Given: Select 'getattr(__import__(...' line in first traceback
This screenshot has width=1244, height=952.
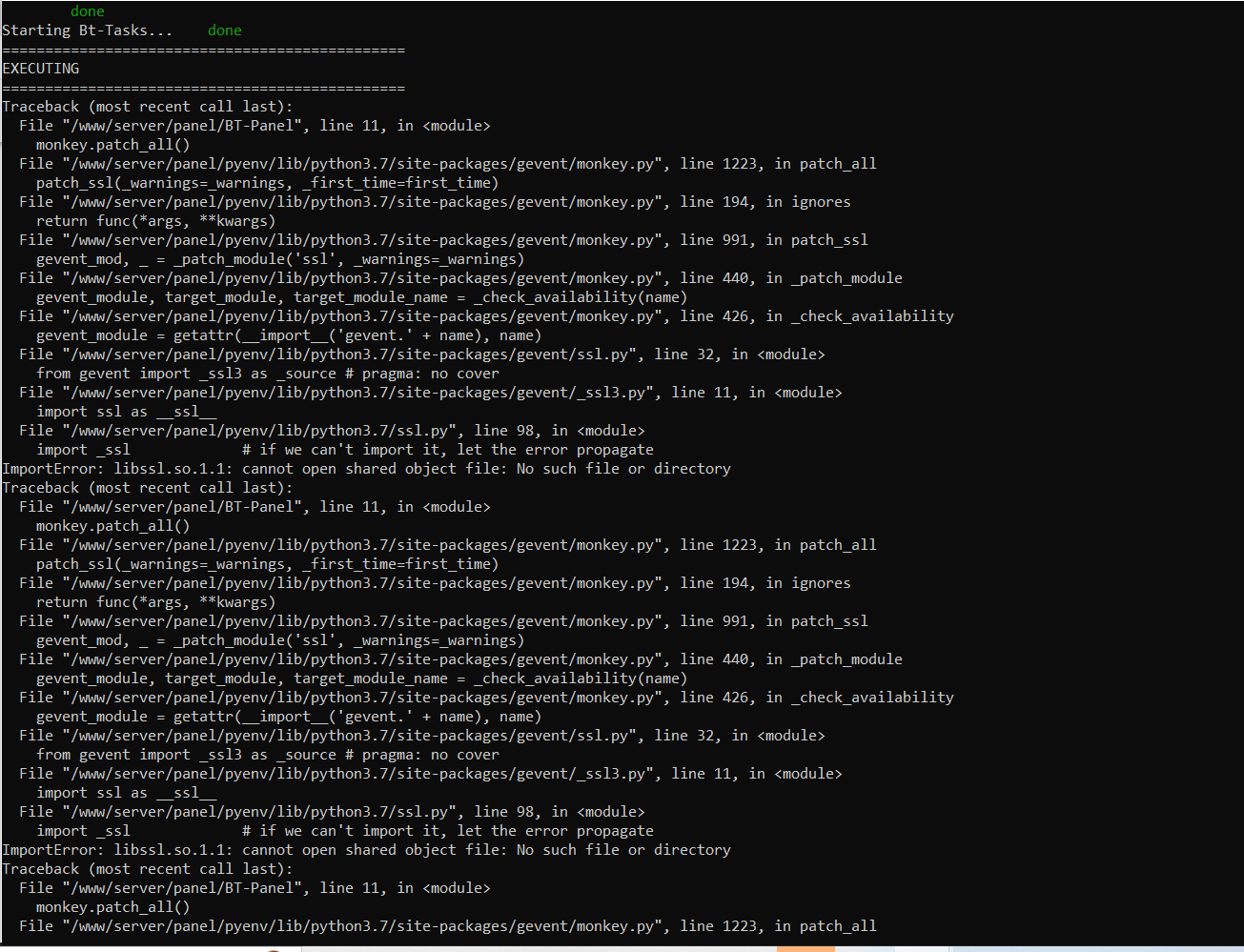Looking at the screenshot, I should point(289,335).
